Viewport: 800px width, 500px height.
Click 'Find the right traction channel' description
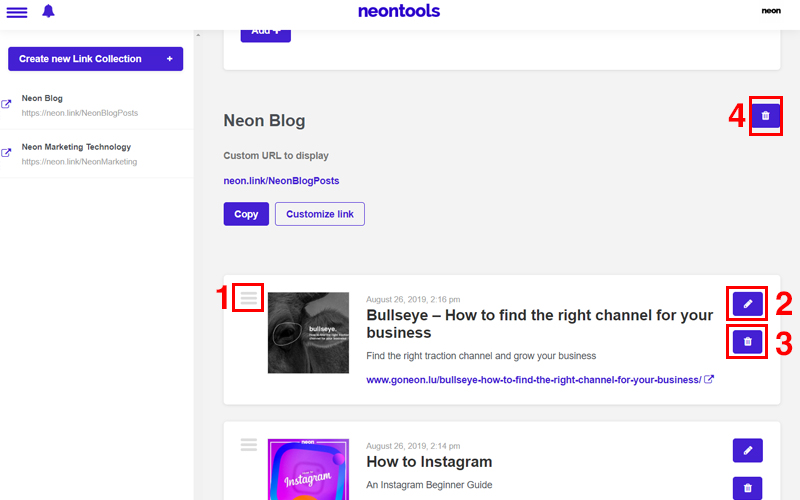click(481, 356)
